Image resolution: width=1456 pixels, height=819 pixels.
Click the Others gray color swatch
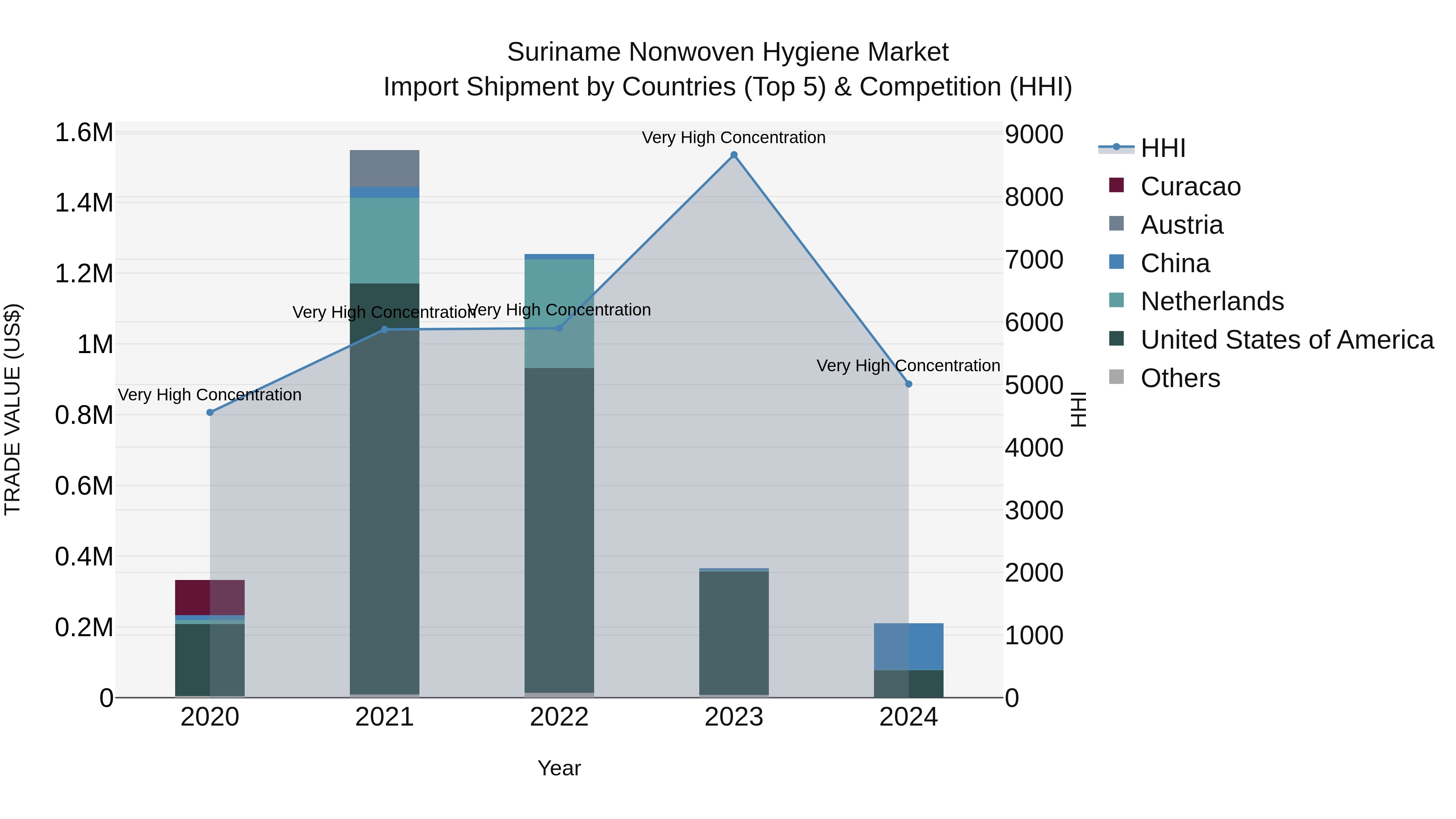pyautogui.click(x=1116, y=377)
